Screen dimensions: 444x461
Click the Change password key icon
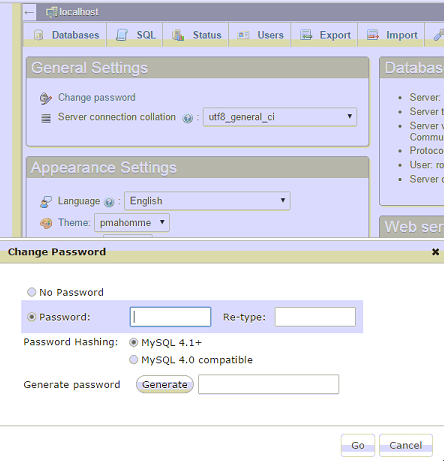46,98
